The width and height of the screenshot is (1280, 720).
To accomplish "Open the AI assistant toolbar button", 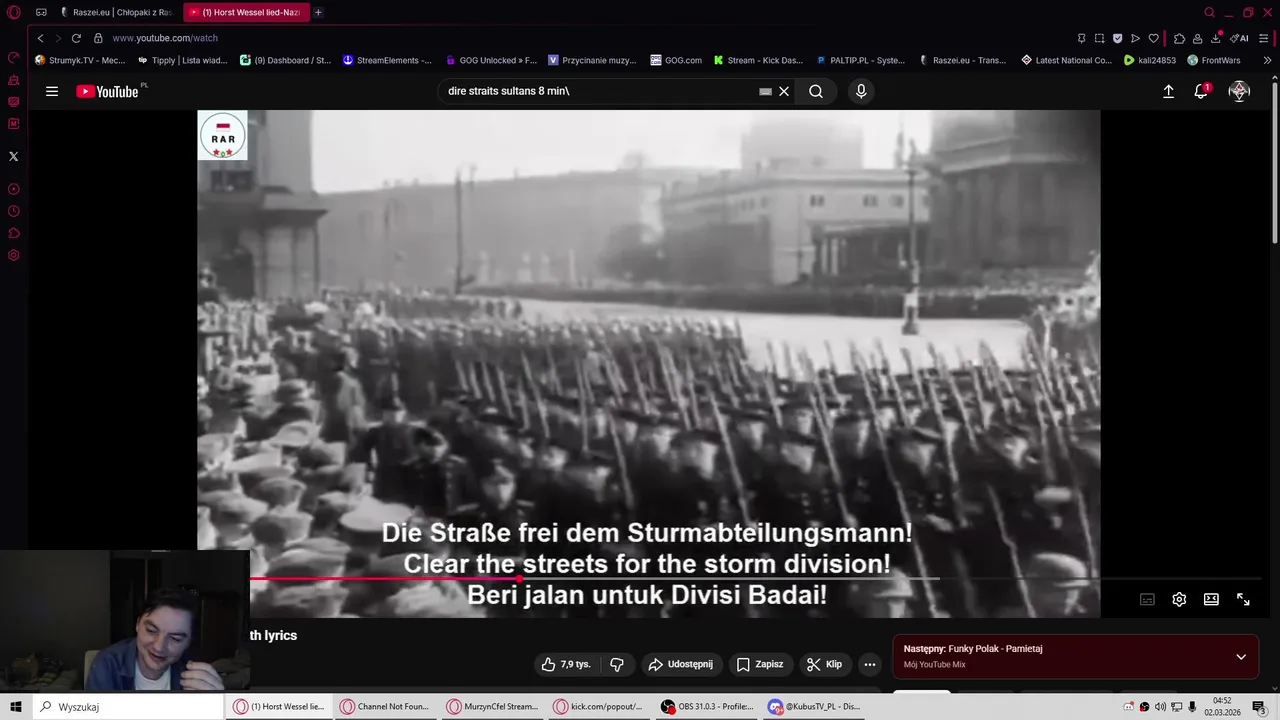I will pos(1240,38).
